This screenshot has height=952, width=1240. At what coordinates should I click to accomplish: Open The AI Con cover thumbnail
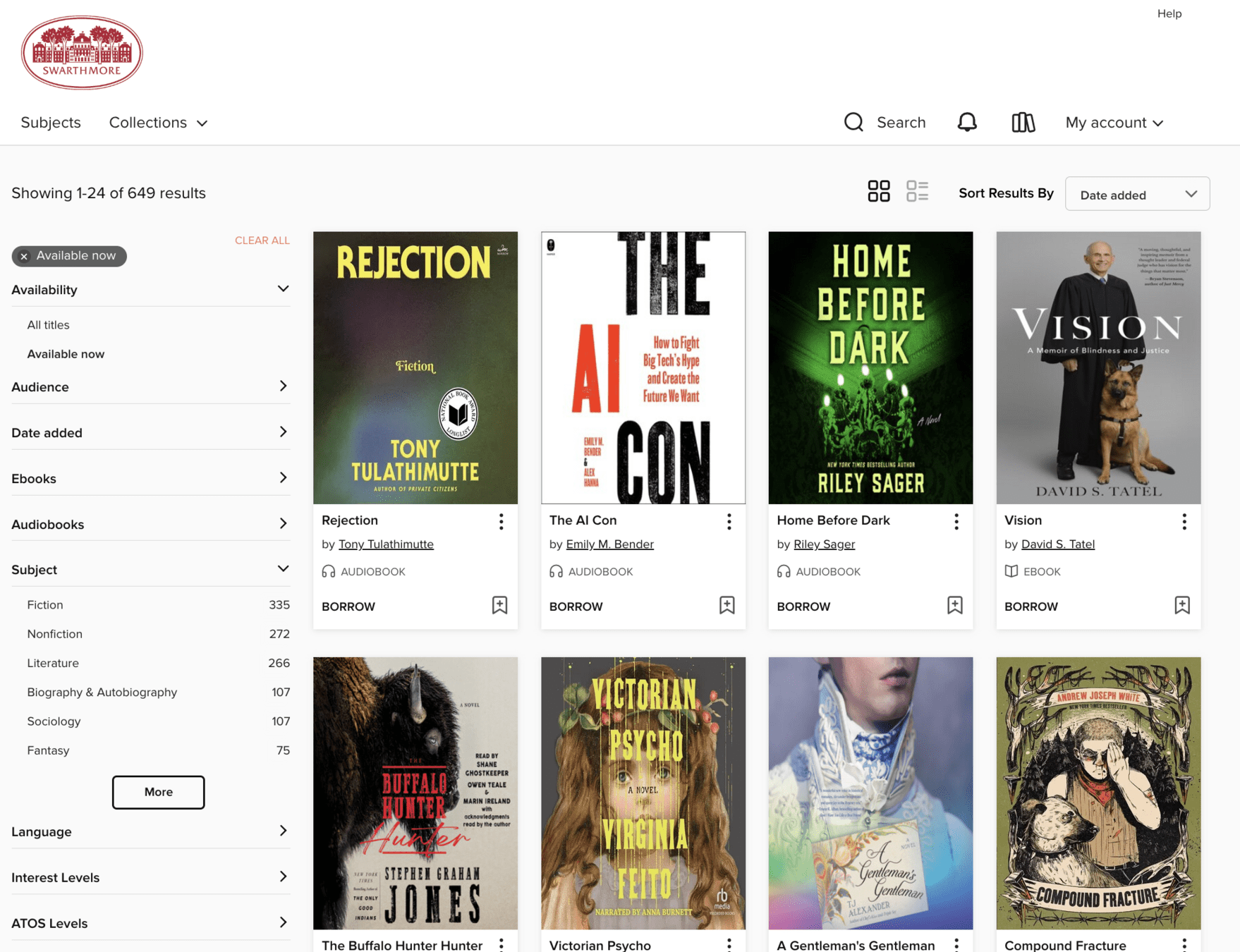[643, 367]
